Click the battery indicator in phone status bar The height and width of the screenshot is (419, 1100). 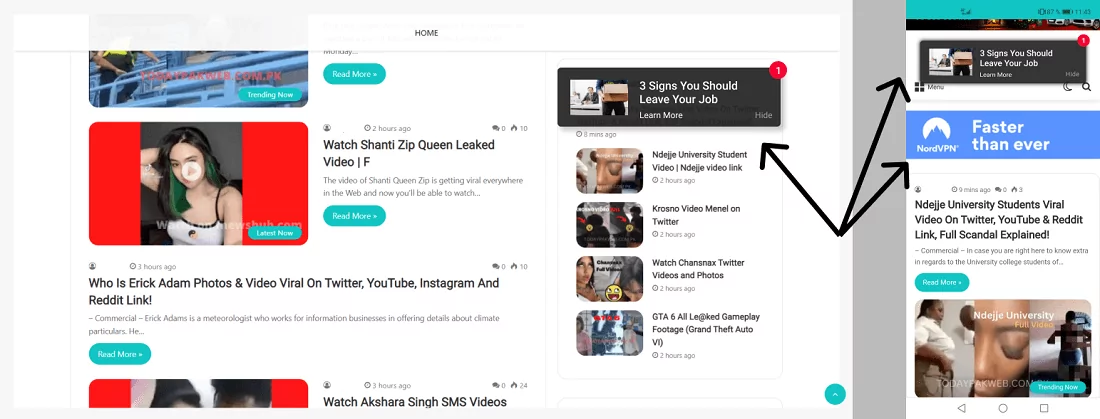1066,12
